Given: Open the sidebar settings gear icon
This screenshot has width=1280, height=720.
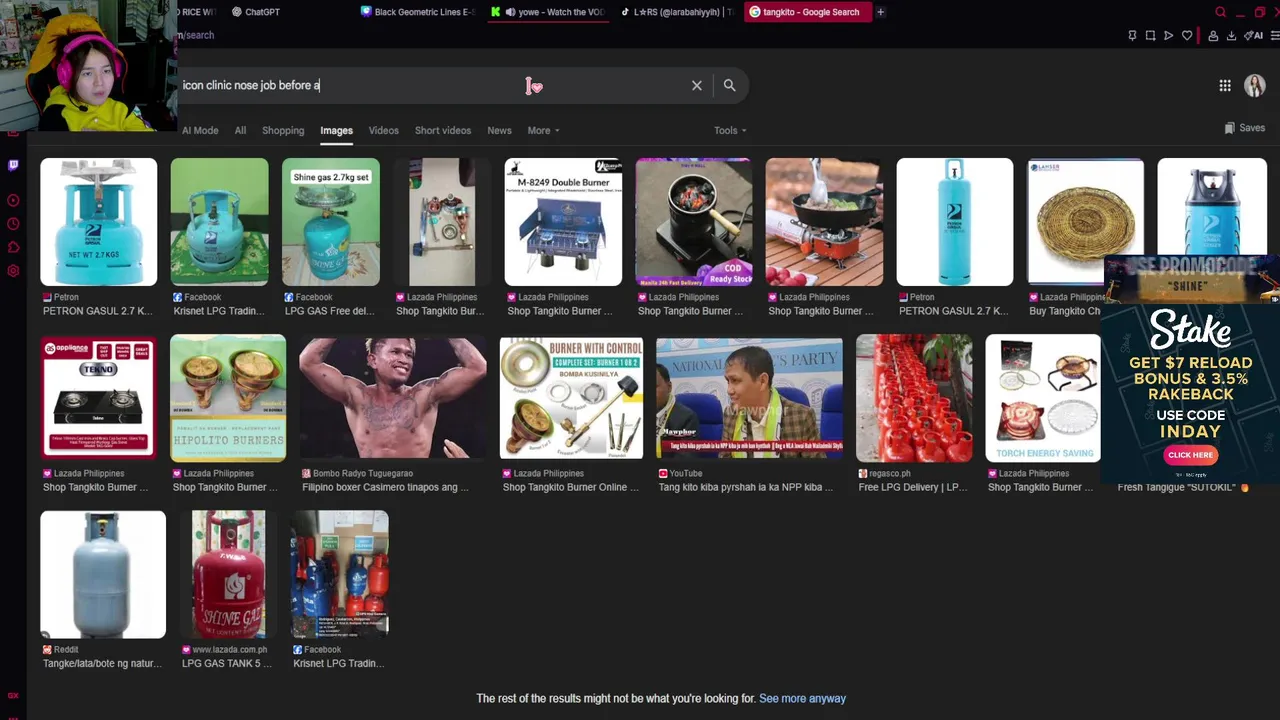Looking at the screenshot, I should coord(13,271).
